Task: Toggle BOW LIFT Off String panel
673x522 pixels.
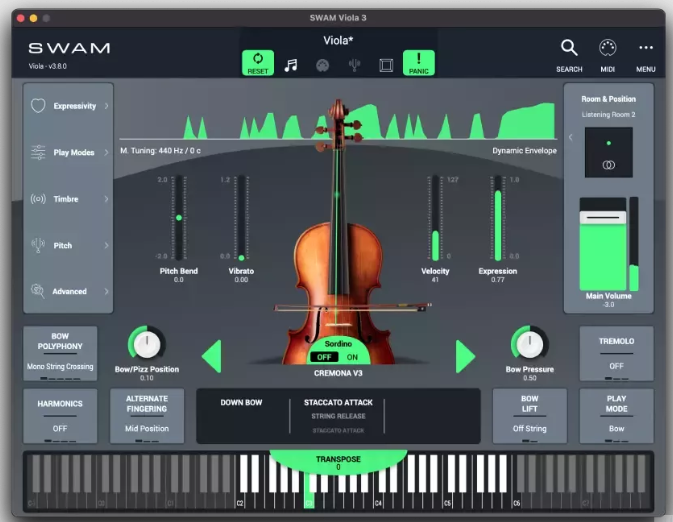Action: click(530, 416)
